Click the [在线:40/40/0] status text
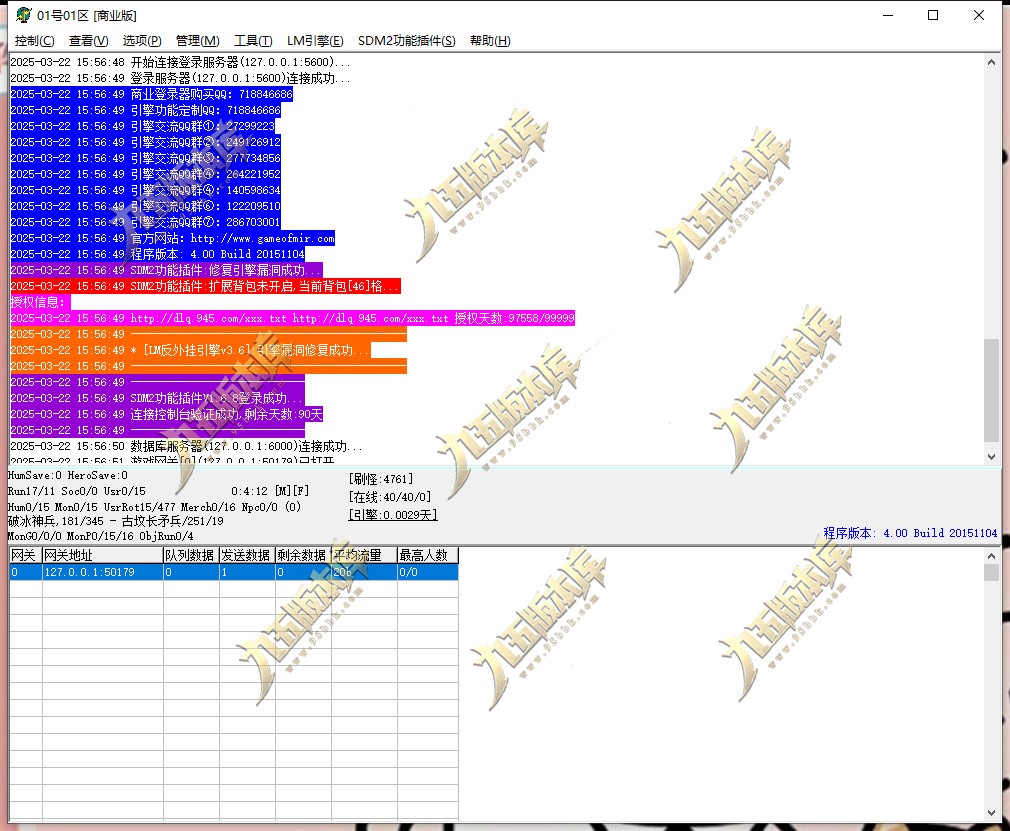Image resolution: width=1010 pixels, height=831 pixels. pyautogui.click(x=390, y=497)
